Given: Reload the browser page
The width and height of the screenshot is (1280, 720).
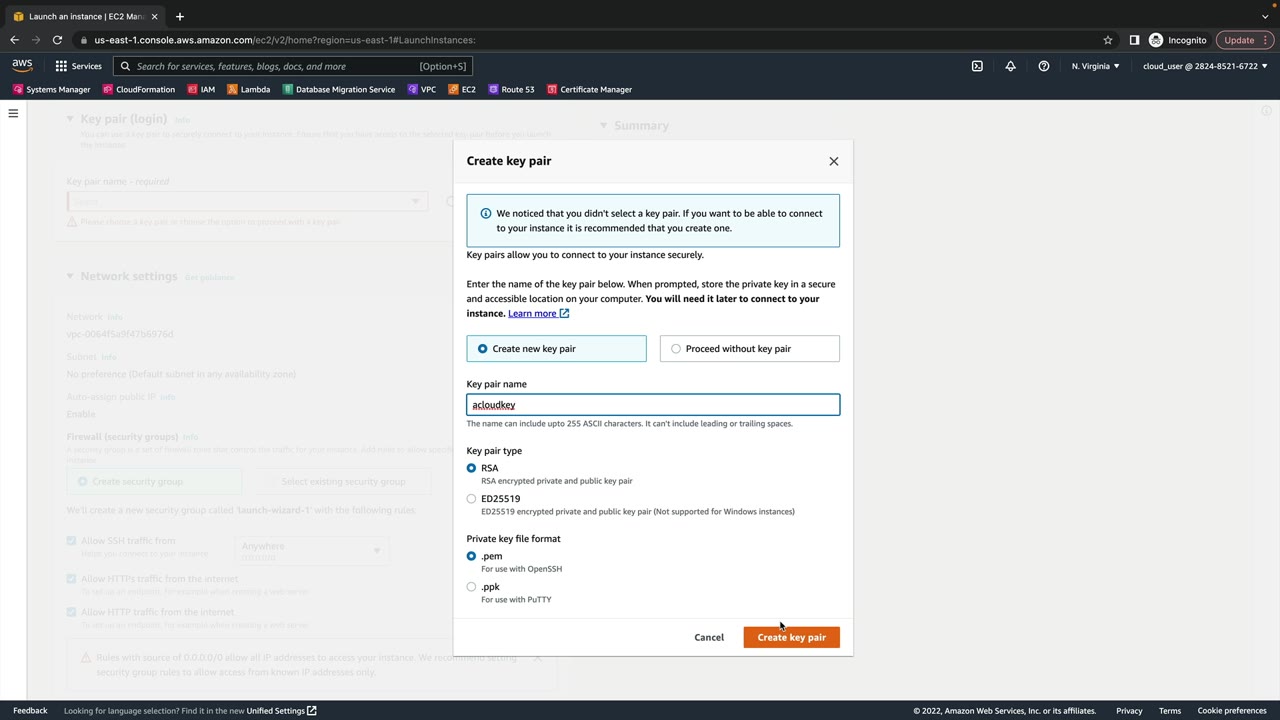Looking at the screenshot, I should pyautogui.click(x=57, y=40).
